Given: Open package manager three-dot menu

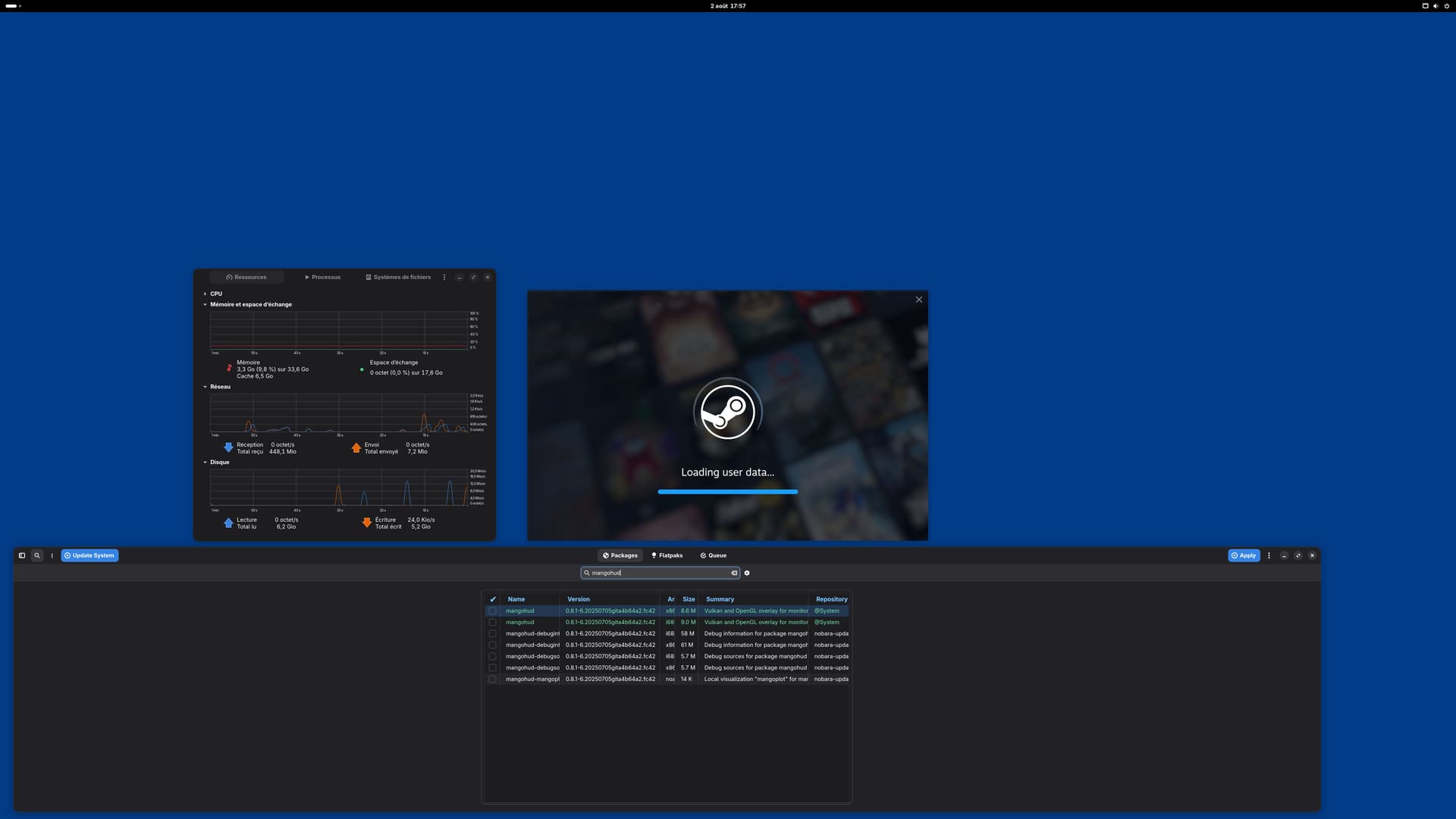Looking at the screenshot, I should [x=1269, y=555].
